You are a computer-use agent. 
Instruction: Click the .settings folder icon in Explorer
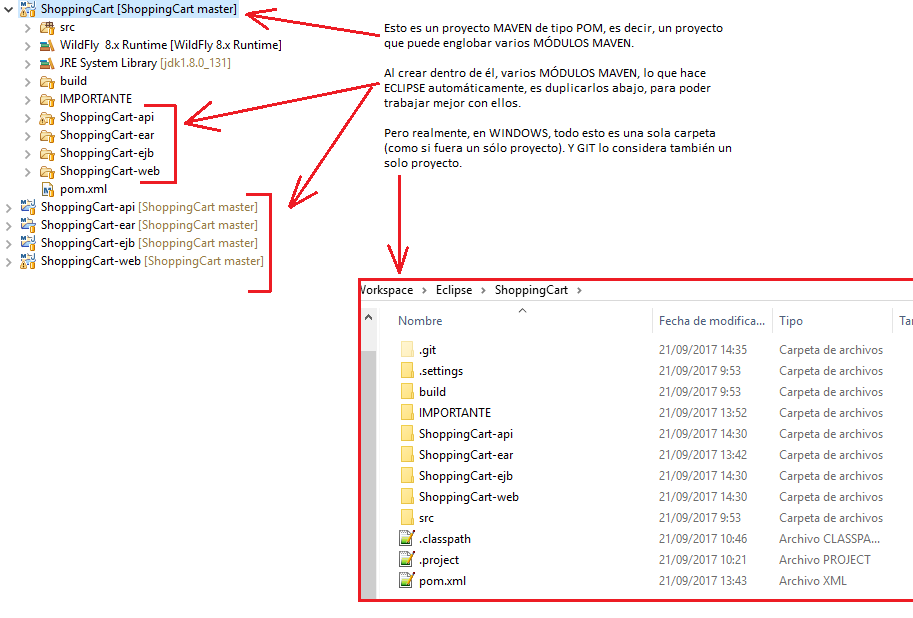tap(407, 370)
